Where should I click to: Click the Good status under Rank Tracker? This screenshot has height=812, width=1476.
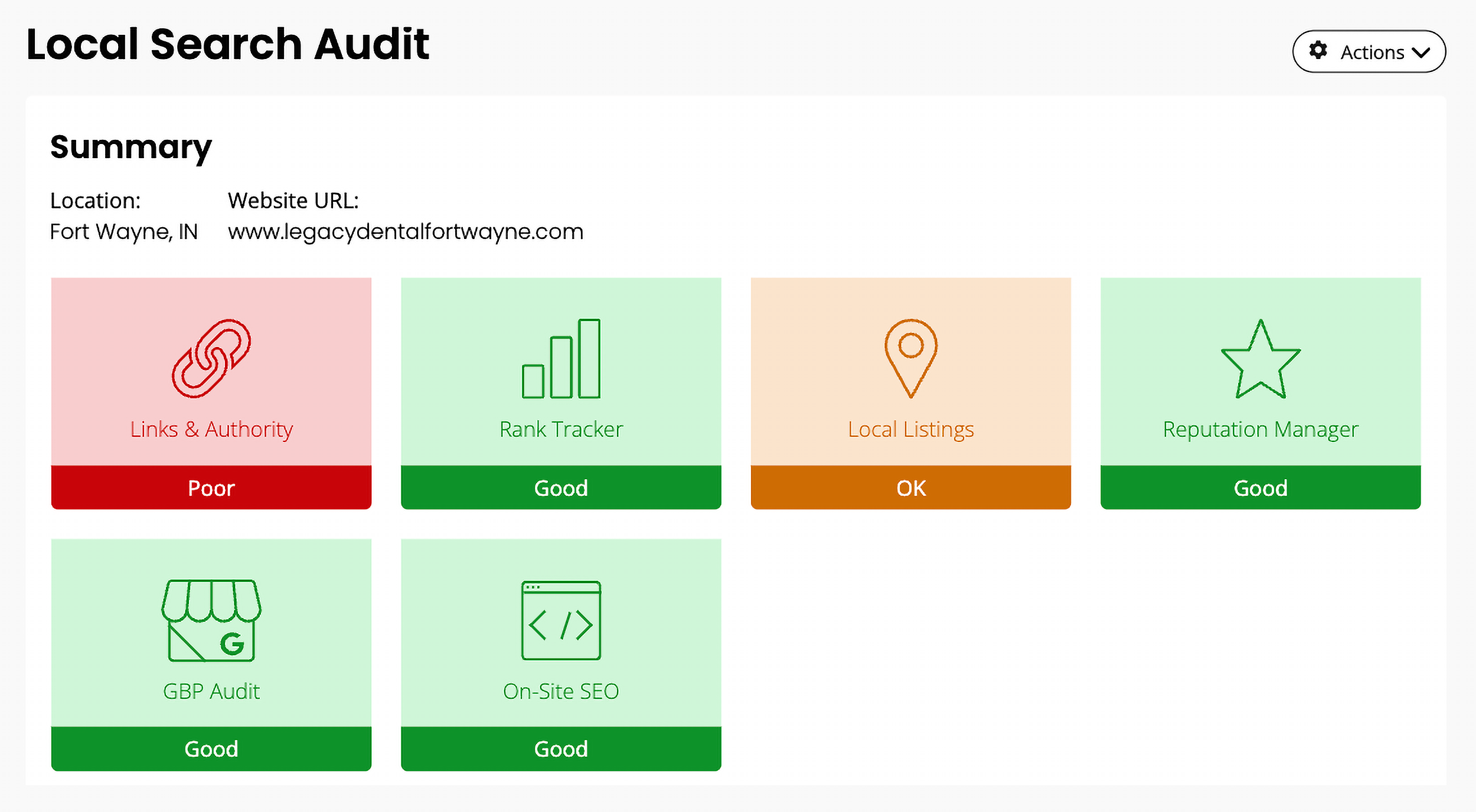(561, 487)
